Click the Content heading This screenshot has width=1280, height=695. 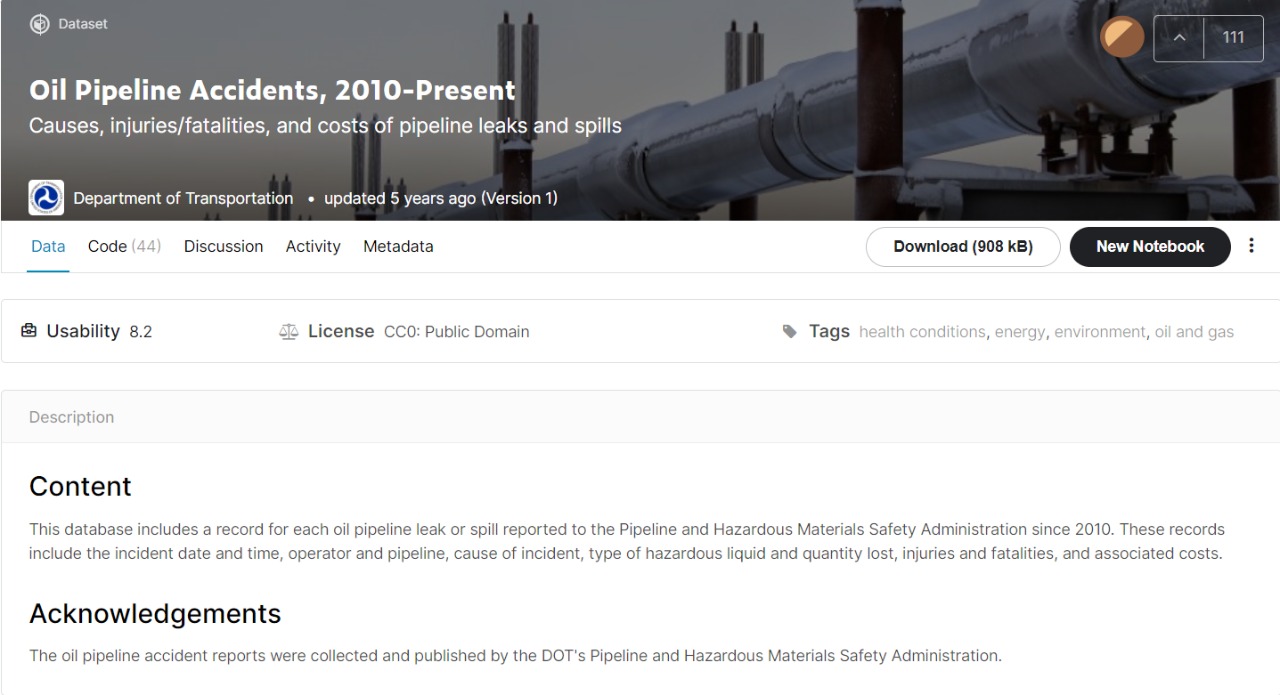click(x=80, y=486)
